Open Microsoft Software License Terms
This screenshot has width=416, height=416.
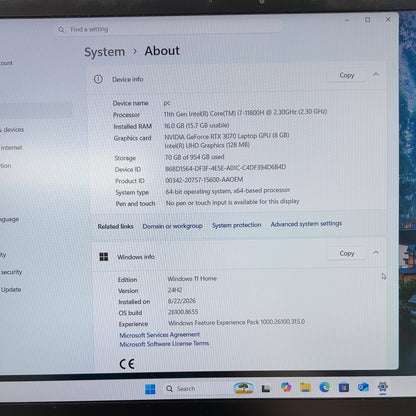point(164,344)
